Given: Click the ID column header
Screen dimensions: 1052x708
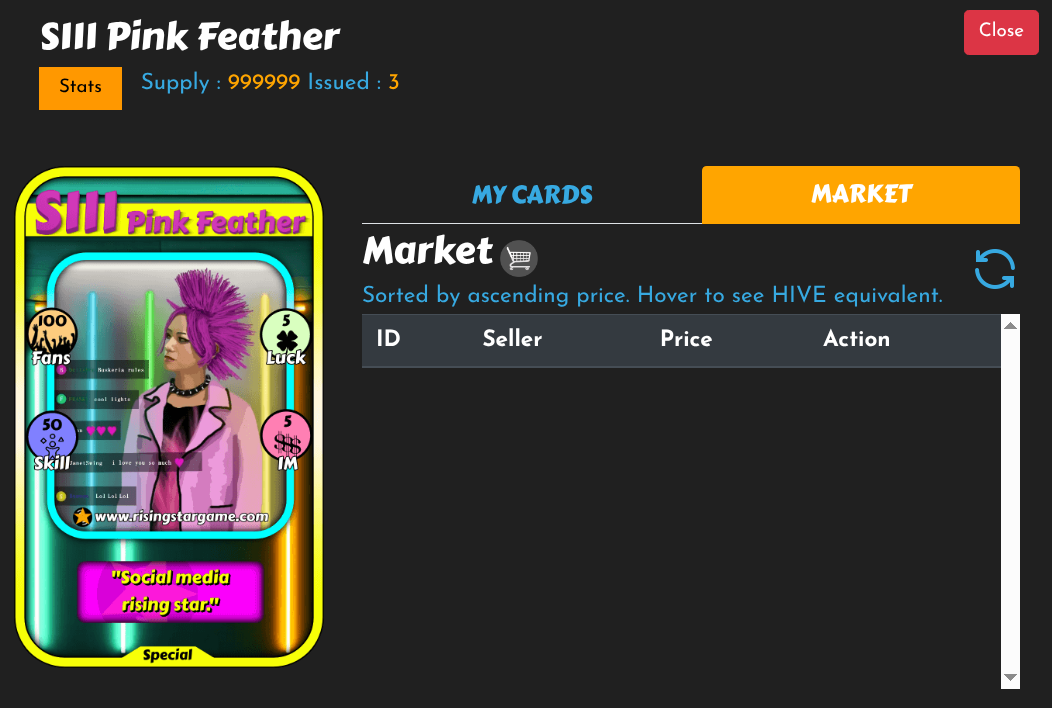Looking at the screenshot, I should [x=388, y=338].
